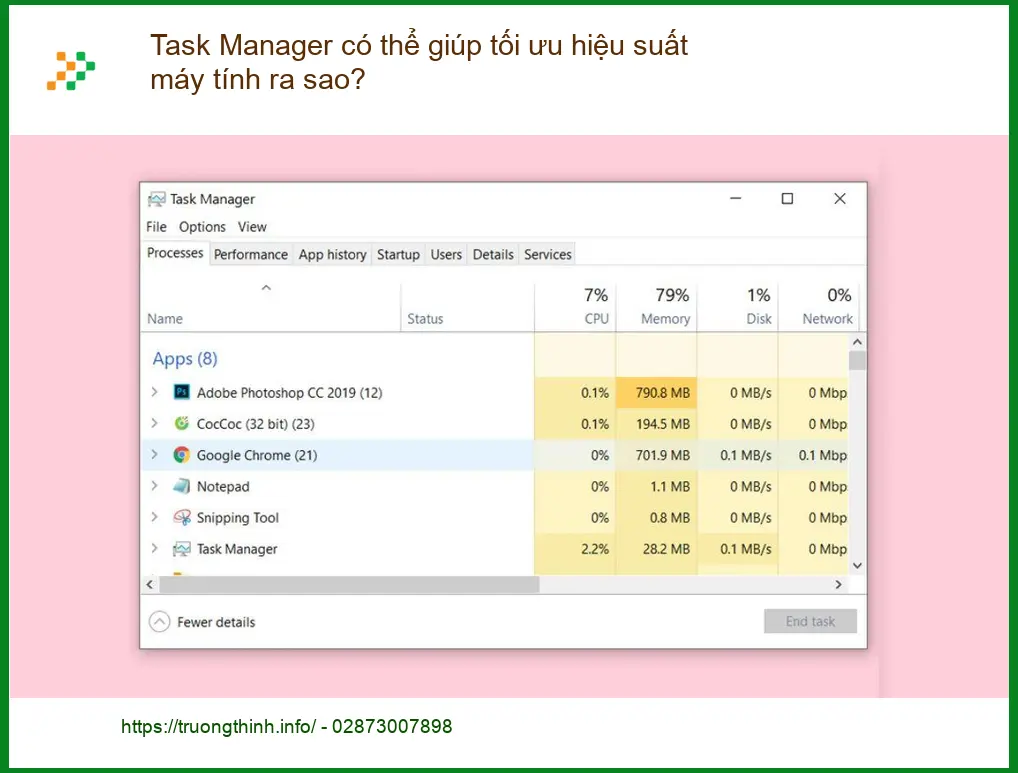Expand the Task Manager process row
Image resolution: width=1018 pixels, height=773 pixels.
[155, 548]
